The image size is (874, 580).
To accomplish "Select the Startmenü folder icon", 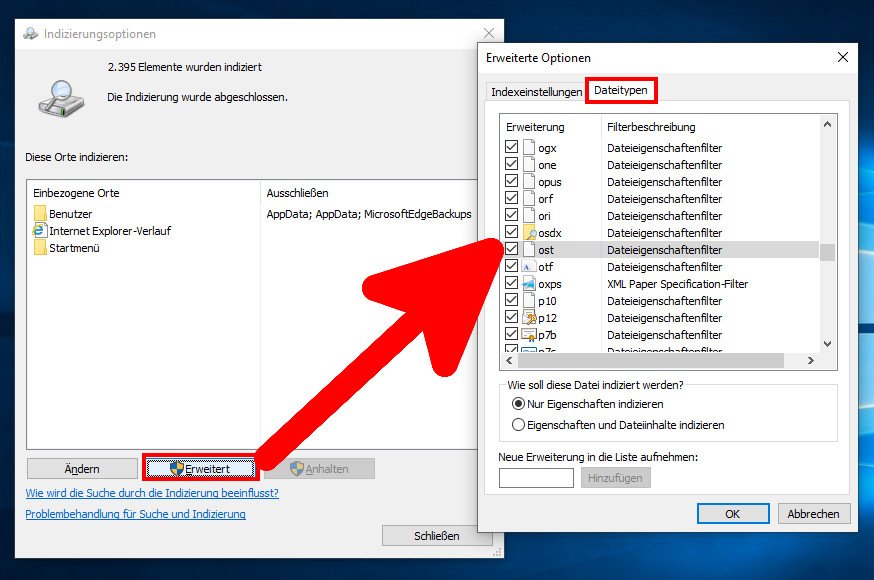I will (40, 248).
